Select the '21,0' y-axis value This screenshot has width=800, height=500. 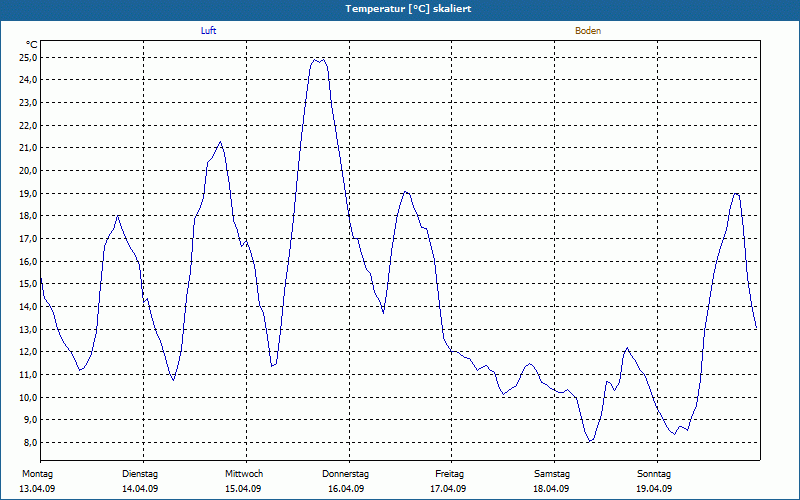(x=28, y=148)
